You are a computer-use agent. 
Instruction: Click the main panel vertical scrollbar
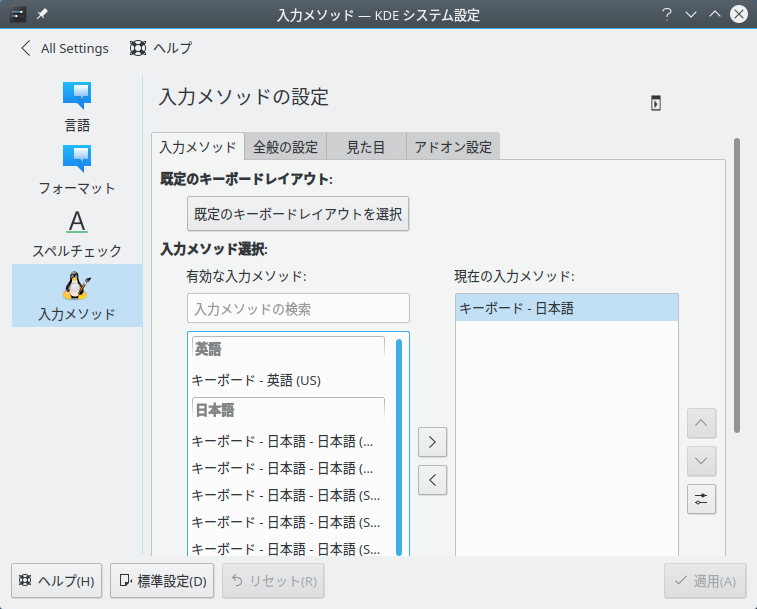[737, 285]
